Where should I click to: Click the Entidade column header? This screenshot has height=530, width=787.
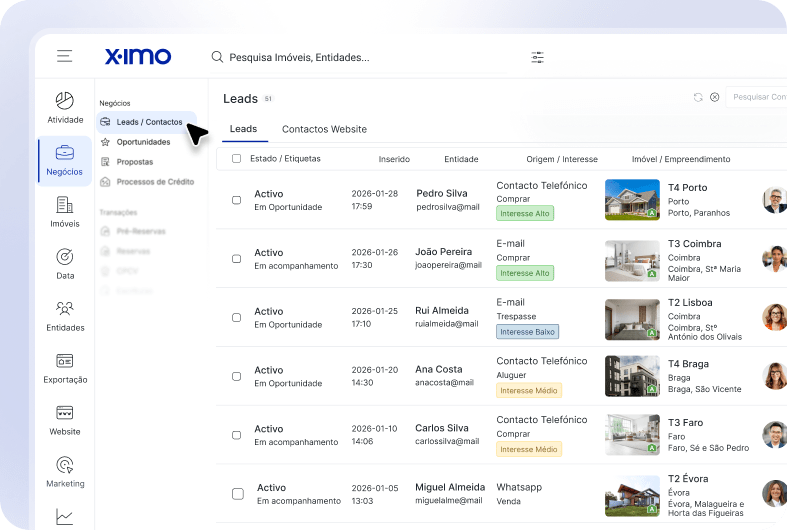[x=461, y=159]
